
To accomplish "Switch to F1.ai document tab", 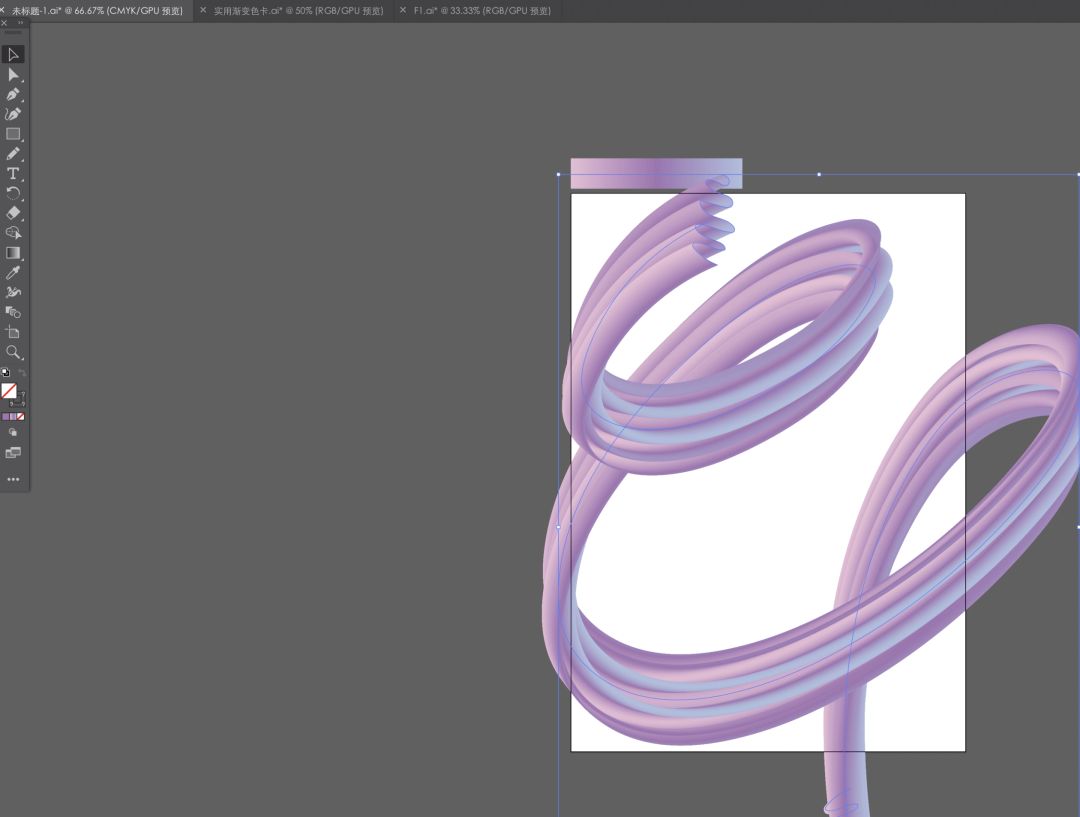I will (481, 11).
